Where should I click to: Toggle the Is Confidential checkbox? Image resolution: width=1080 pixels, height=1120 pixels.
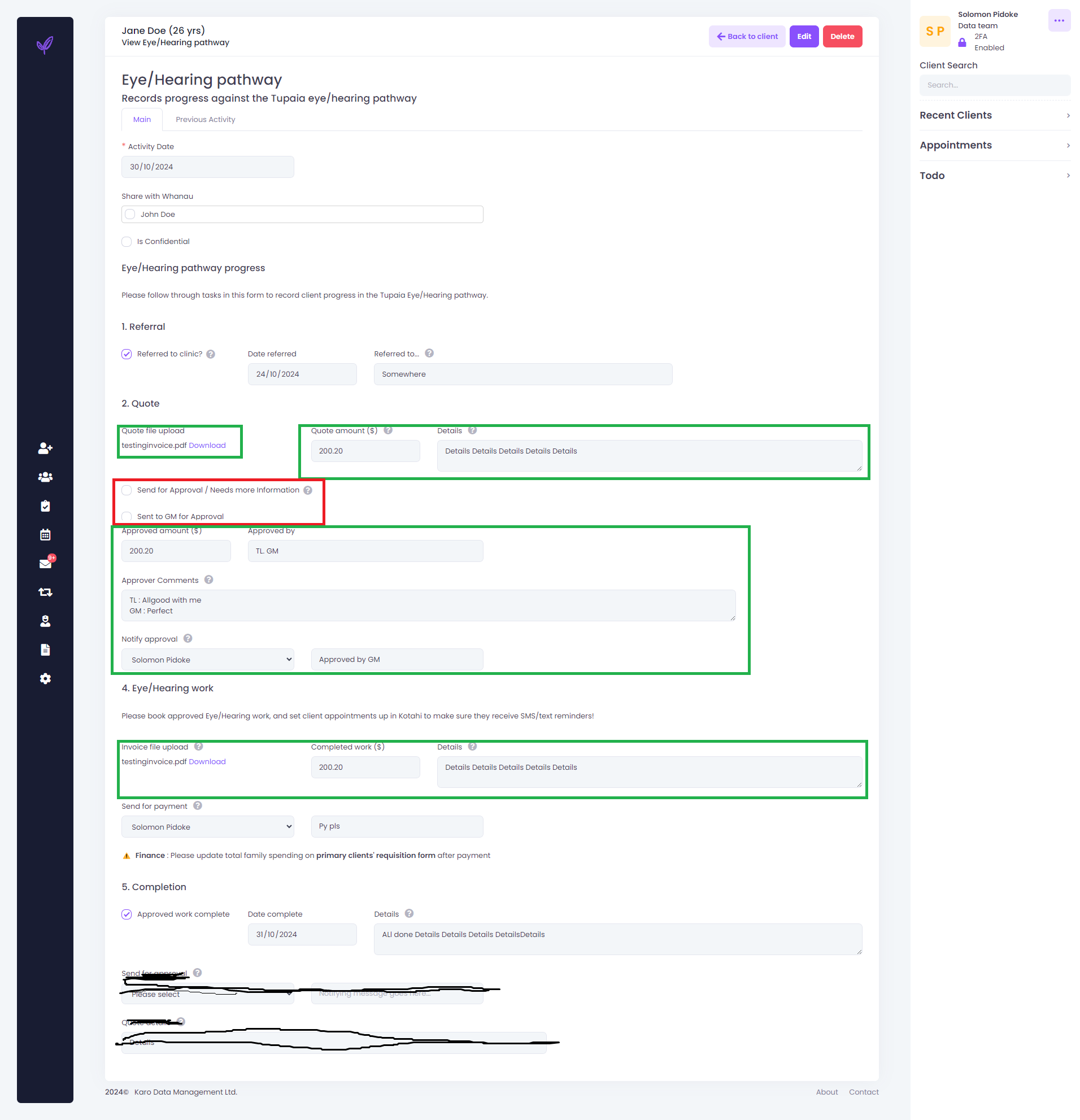127,242
